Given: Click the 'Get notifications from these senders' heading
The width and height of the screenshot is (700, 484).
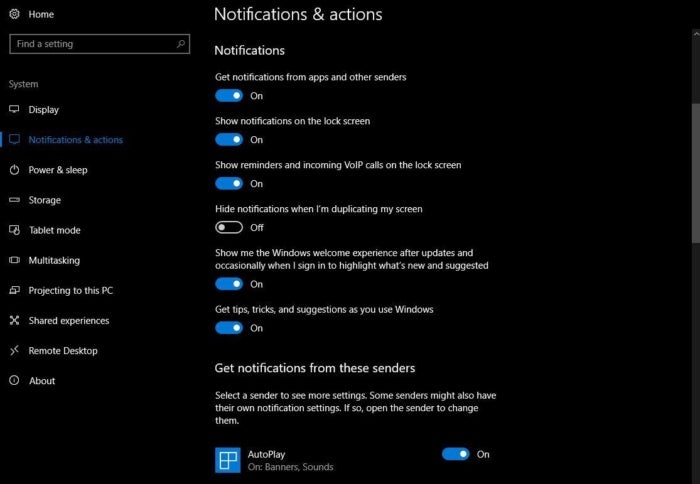Looking at the screenshot, I should point(315,368).
